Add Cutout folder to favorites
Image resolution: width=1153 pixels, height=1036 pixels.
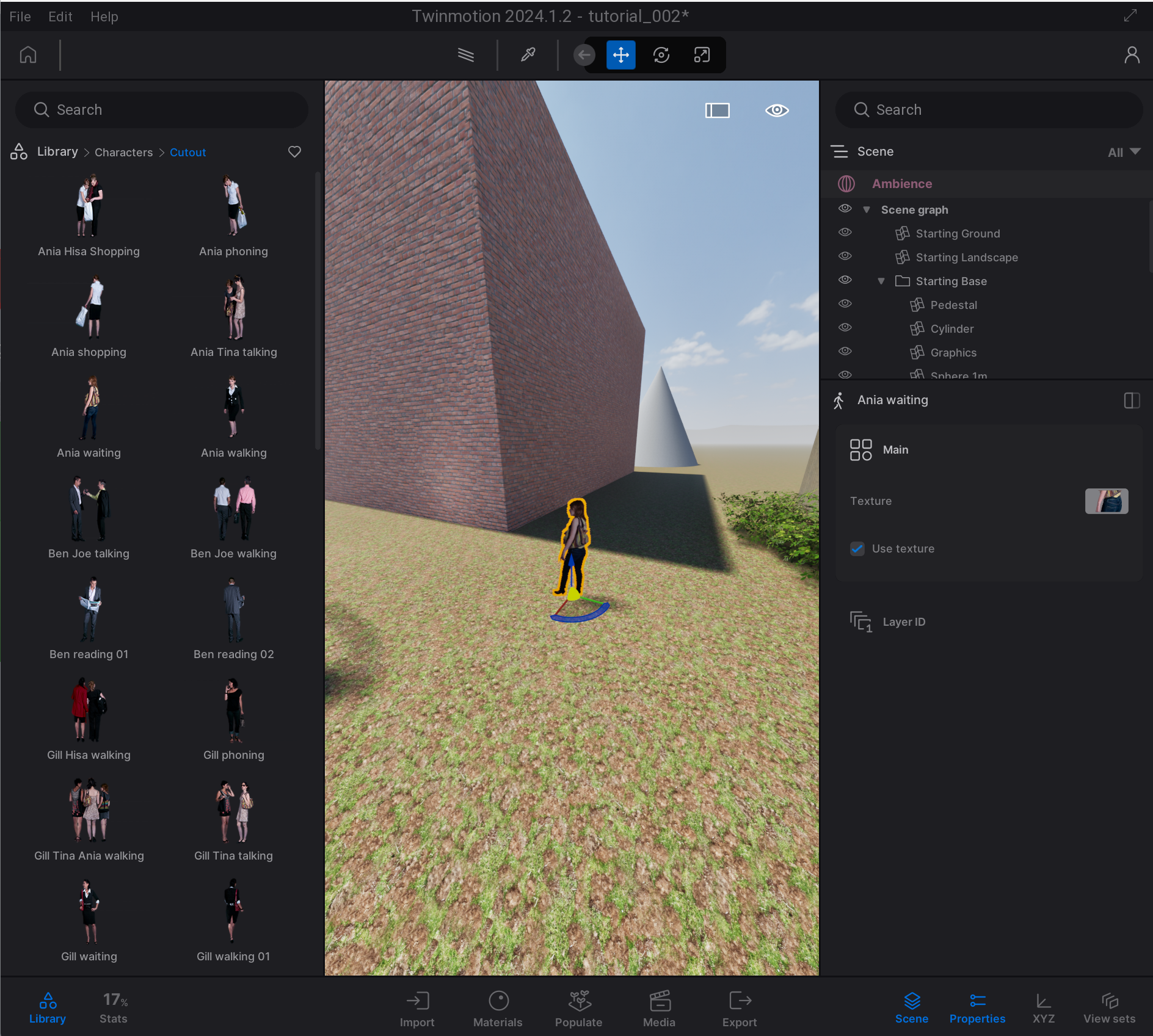point(294,152)
